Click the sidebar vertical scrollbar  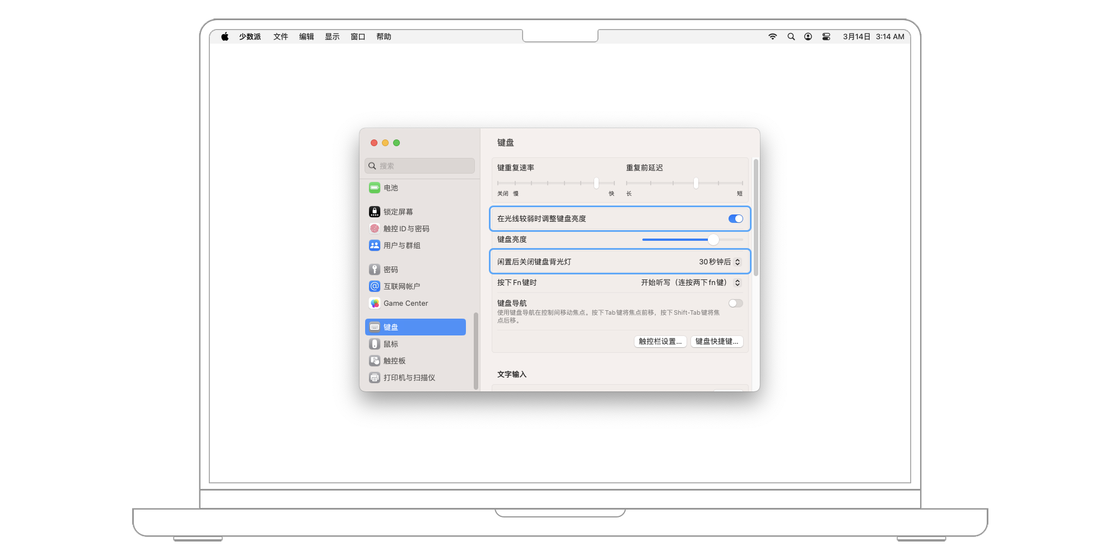(x=476, y=351)
